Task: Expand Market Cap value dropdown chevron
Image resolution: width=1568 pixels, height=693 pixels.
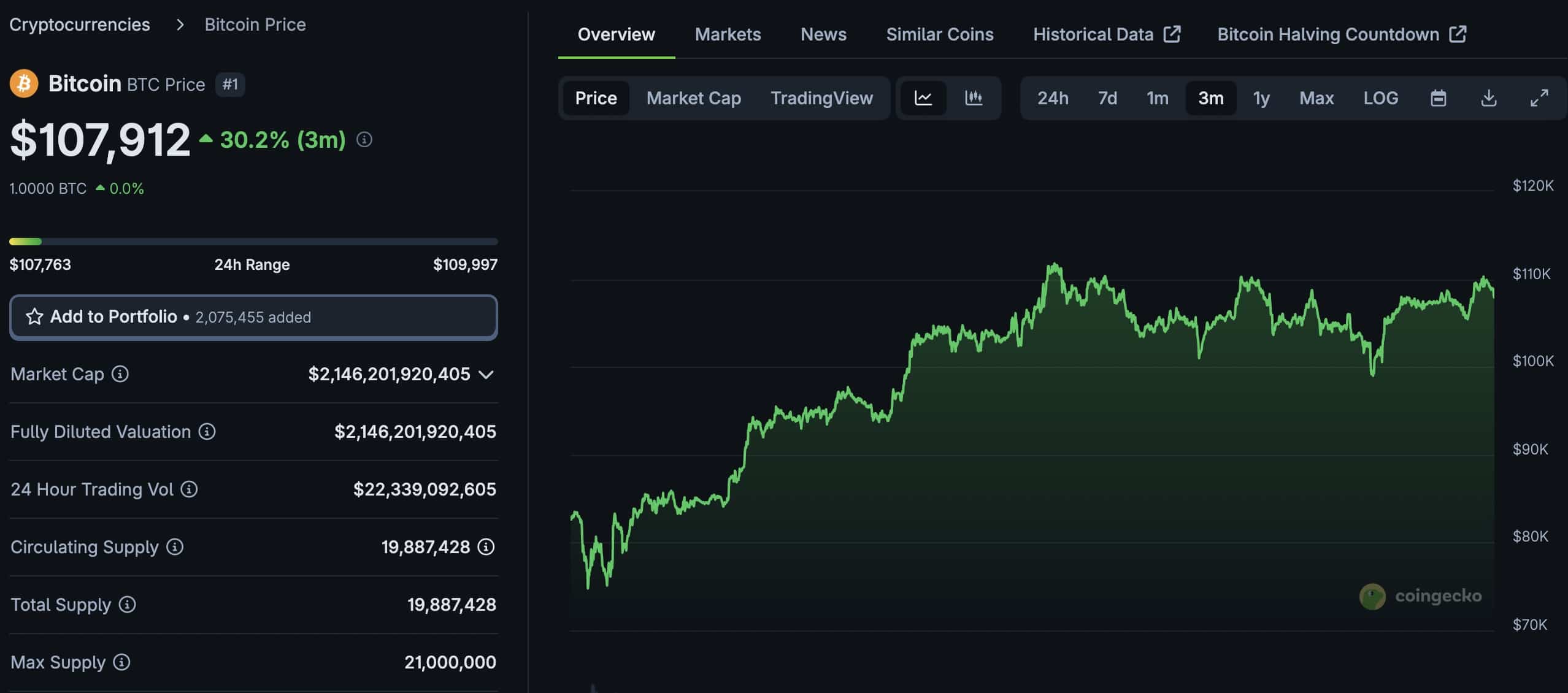Action: pyautogui.click(x=486, y=375)
